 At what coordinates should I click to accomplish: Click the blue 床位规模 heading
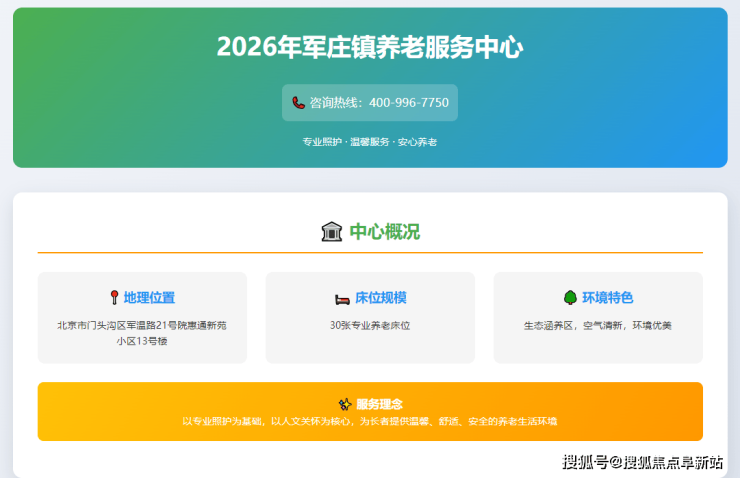pos(380,298)
